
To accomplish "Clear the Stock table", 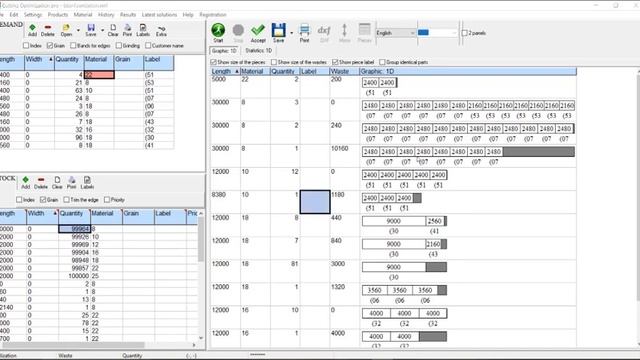I will pyautogui.click(x=57, y=182).
